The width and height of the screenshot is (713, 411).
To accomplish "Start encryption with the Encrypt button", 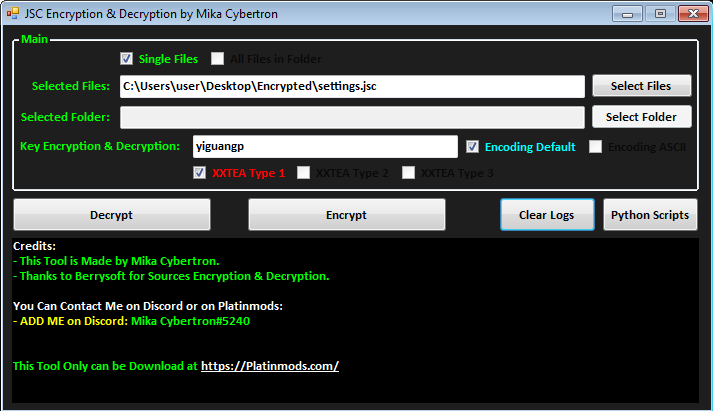I will point(346,215).
